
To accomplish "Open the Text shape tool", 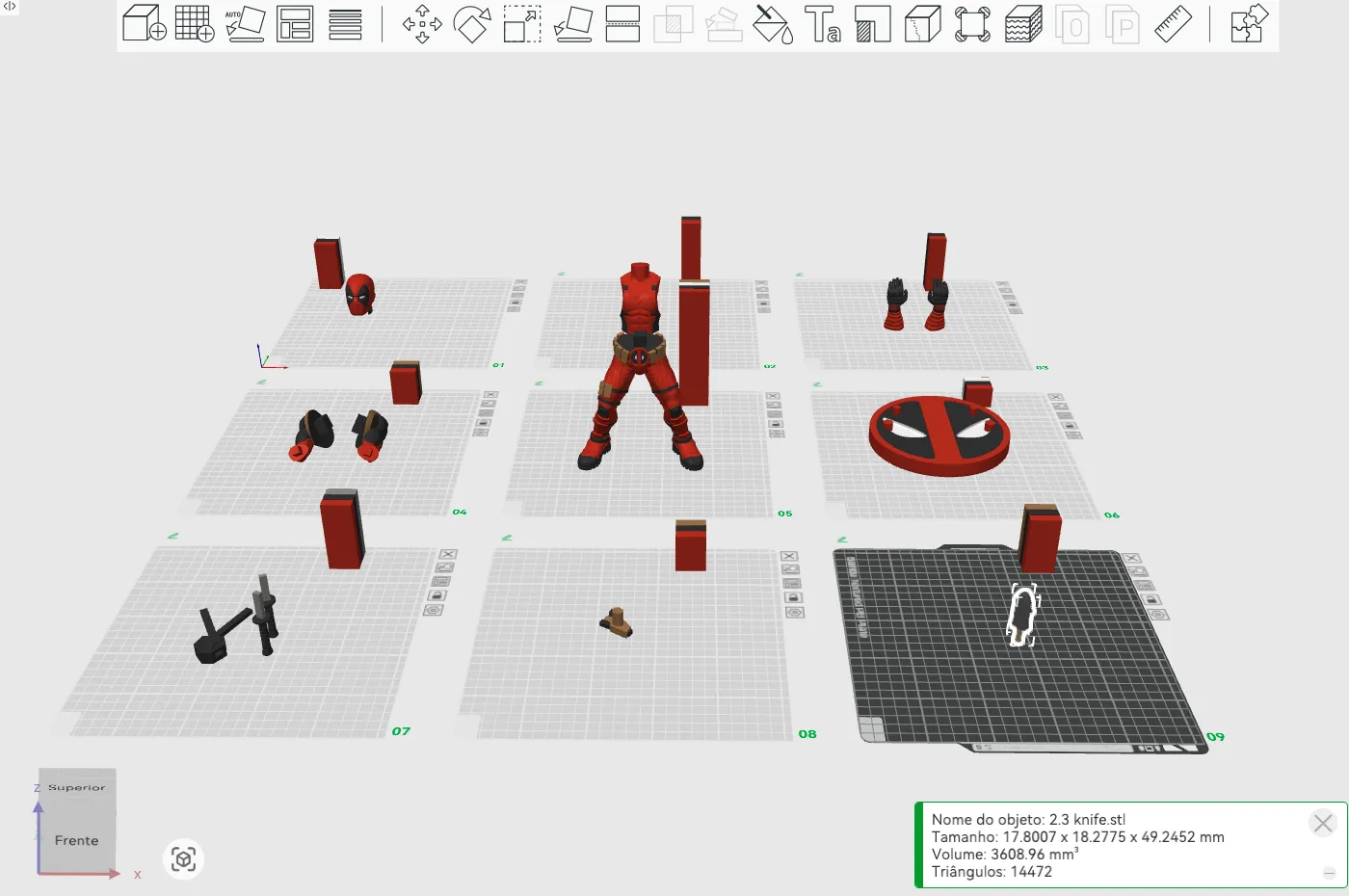I will pos(822,24).
